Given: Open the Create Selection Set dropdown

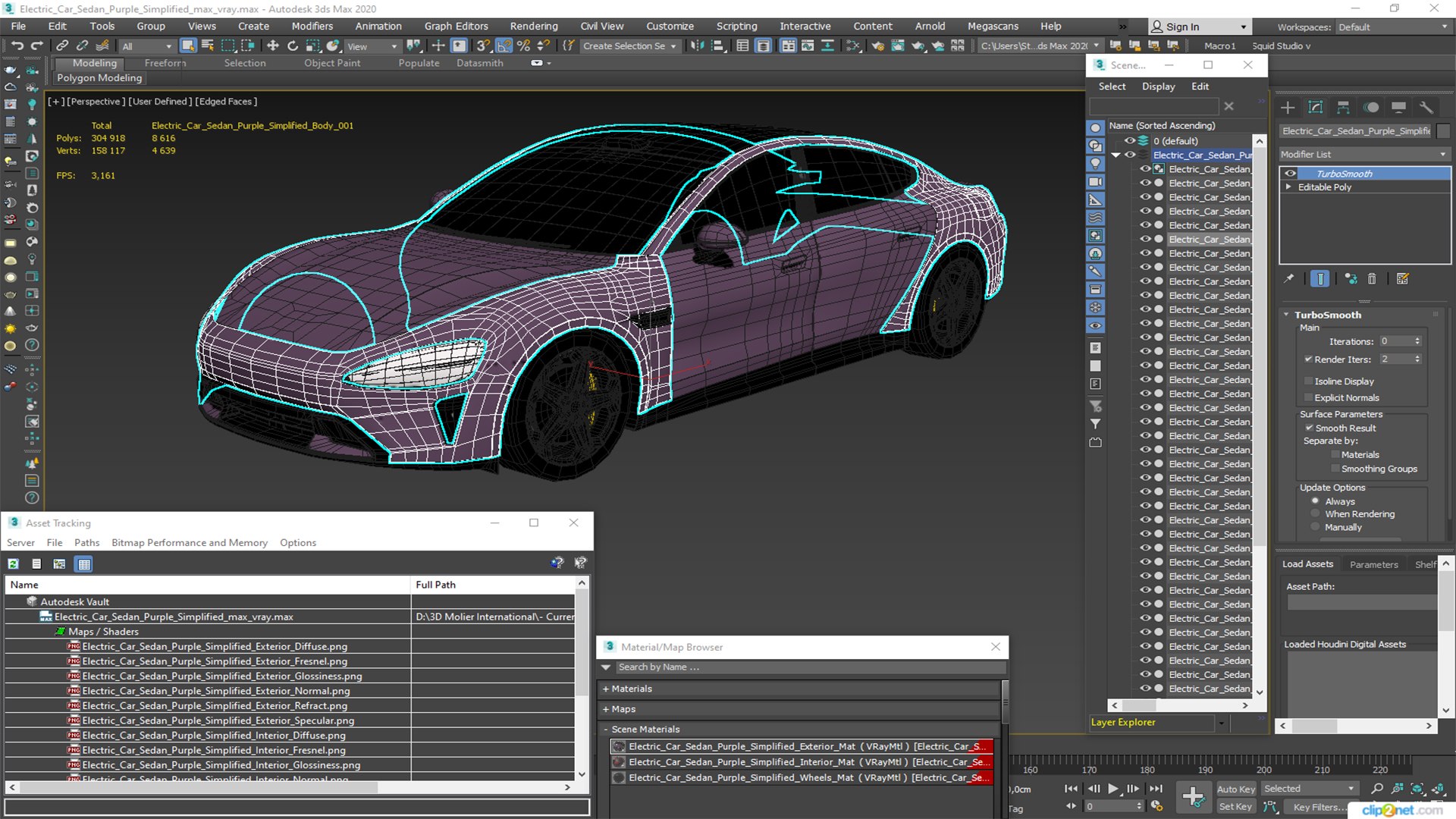Looking at the screenshot, I should coord(629,46).
